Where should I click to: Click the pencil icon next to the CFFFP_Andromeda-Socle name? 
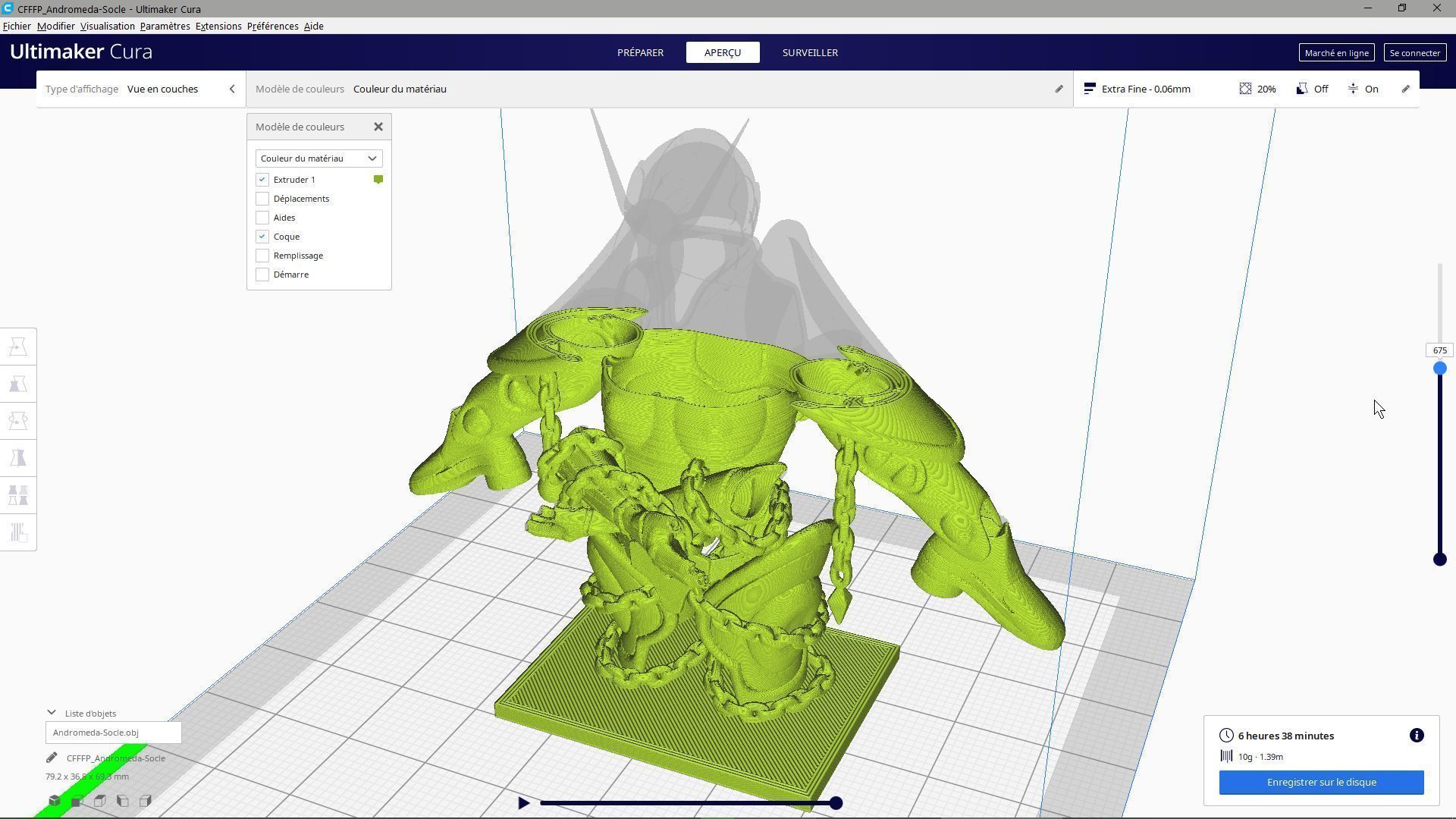pyautogui.click(x=52, y=758)
